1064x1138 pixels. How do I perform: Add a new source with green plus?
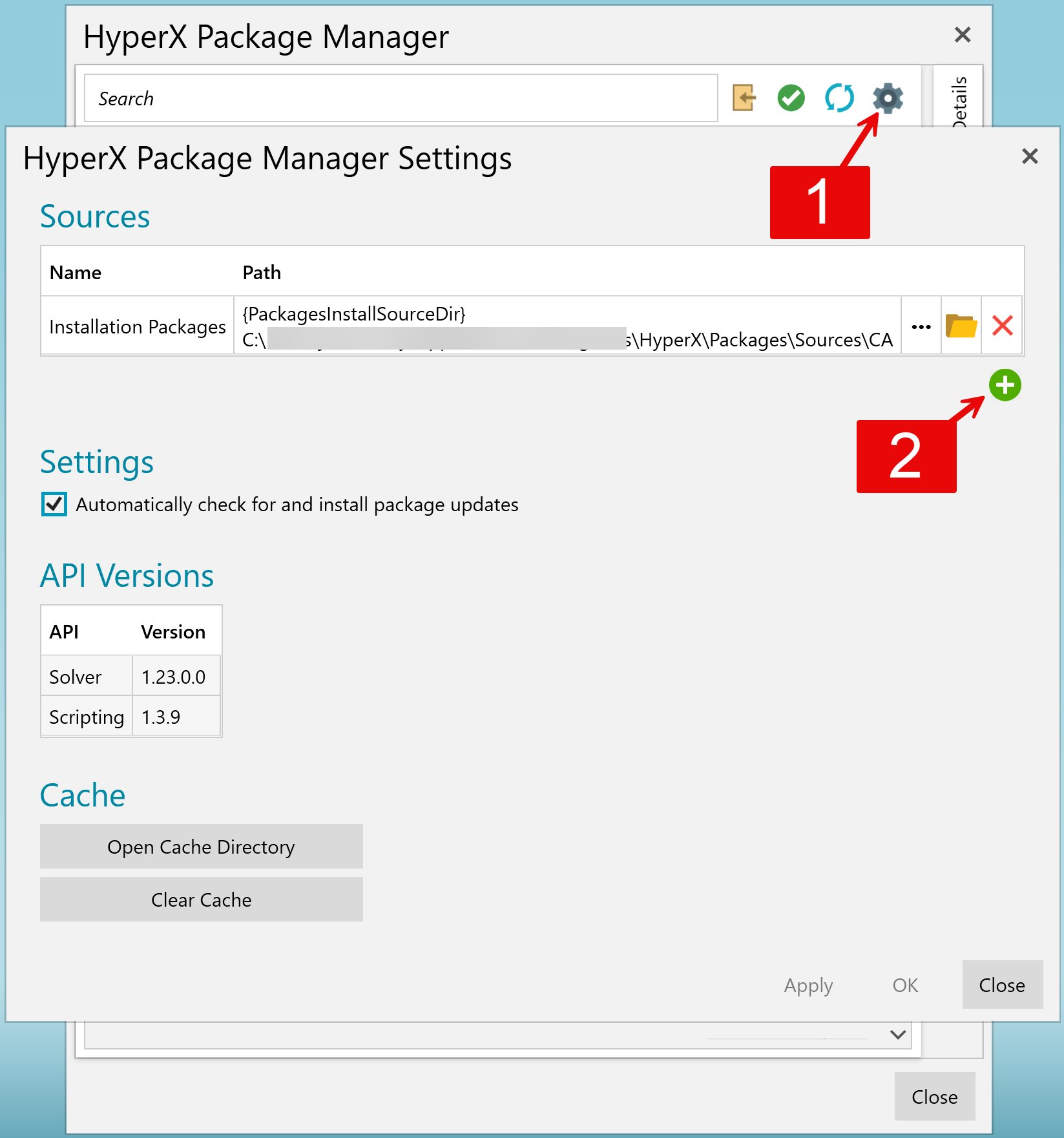coord(1005,385)
